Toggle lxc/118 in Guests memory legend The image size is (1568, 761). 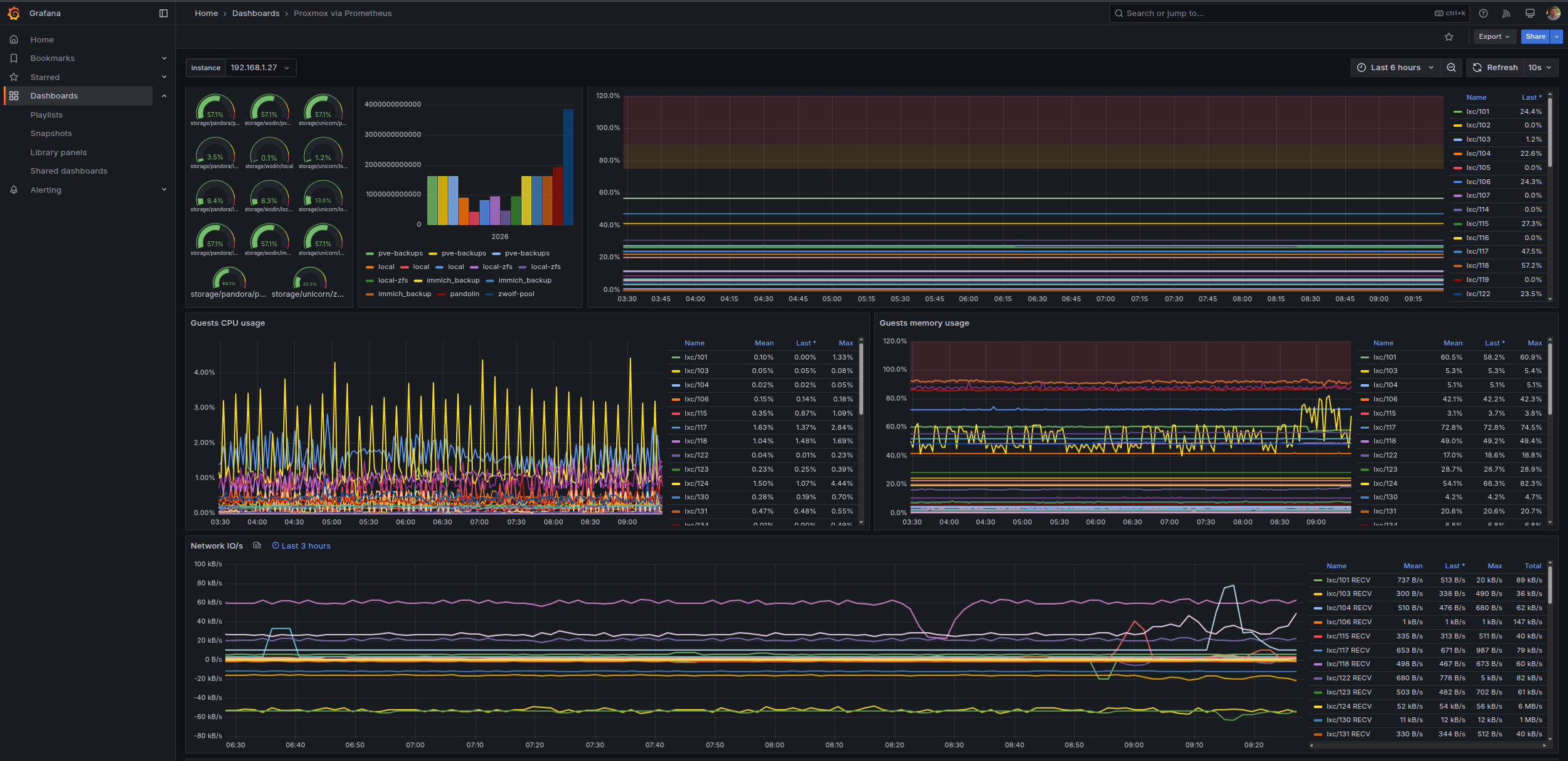pos(1385,441)
